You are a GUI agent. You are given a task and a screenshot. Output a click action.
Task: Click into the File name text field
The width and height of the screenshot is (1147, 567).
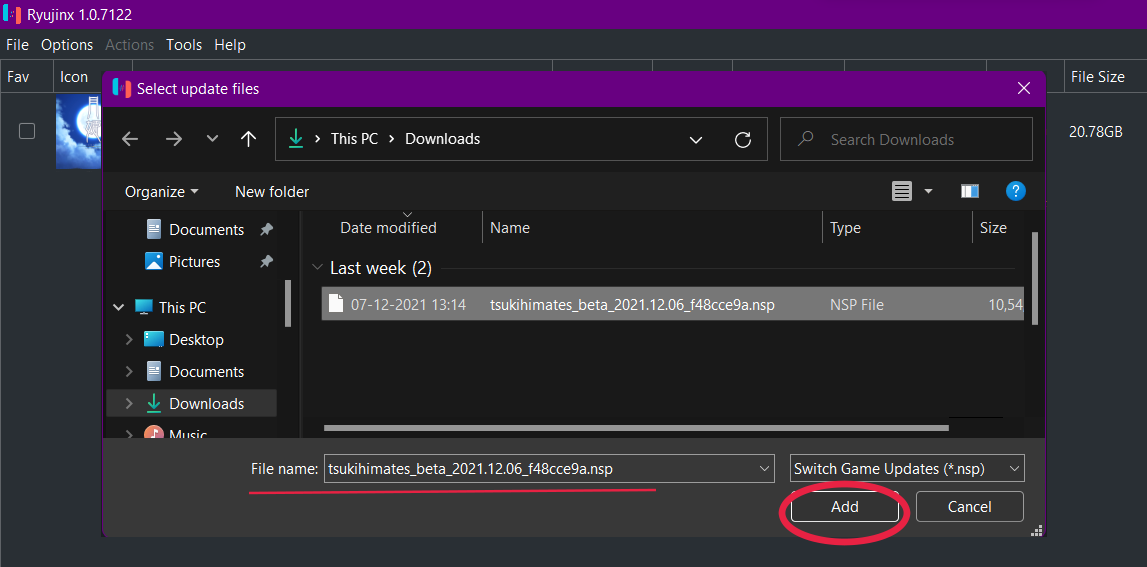click(x=541, y=468)
